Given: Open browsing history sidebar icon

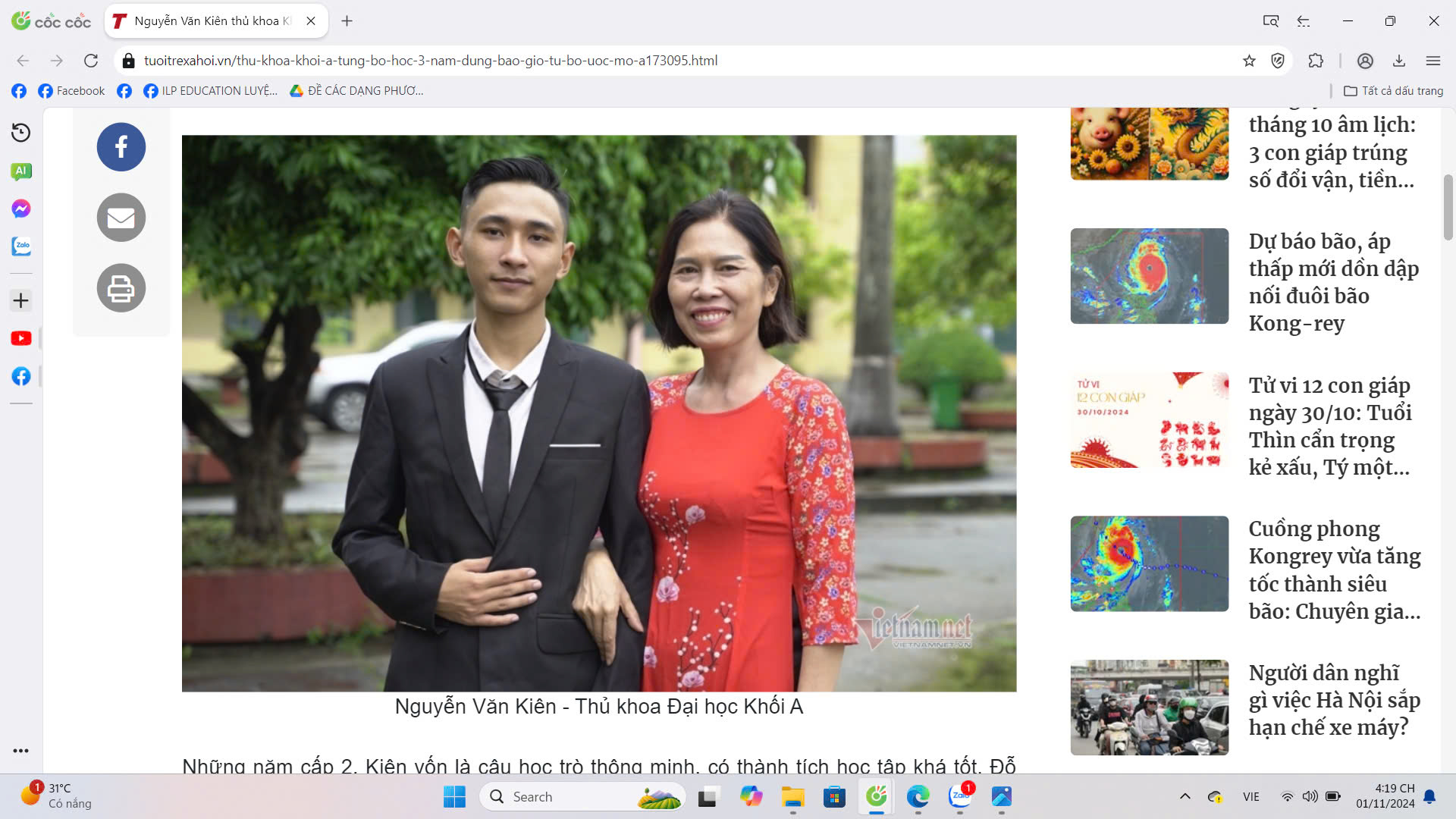Looking at the screenshot, I should [x=21, y=133].
